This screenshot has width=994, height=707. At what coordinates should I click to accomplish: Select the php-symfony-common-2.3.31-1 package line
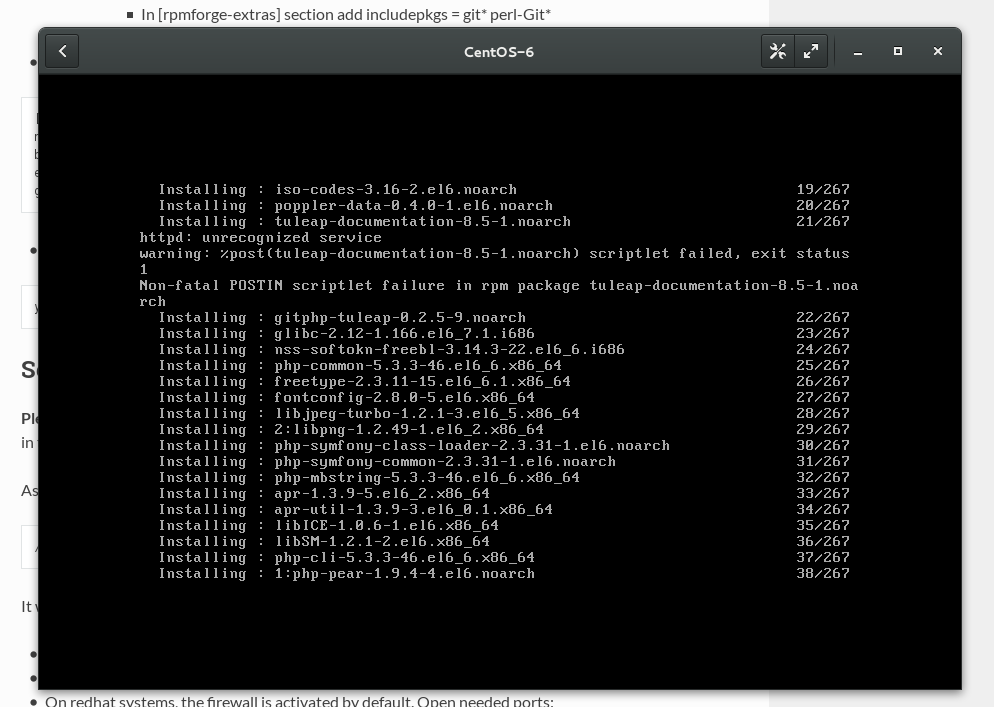pyautogui.click(x=504, y=462)
